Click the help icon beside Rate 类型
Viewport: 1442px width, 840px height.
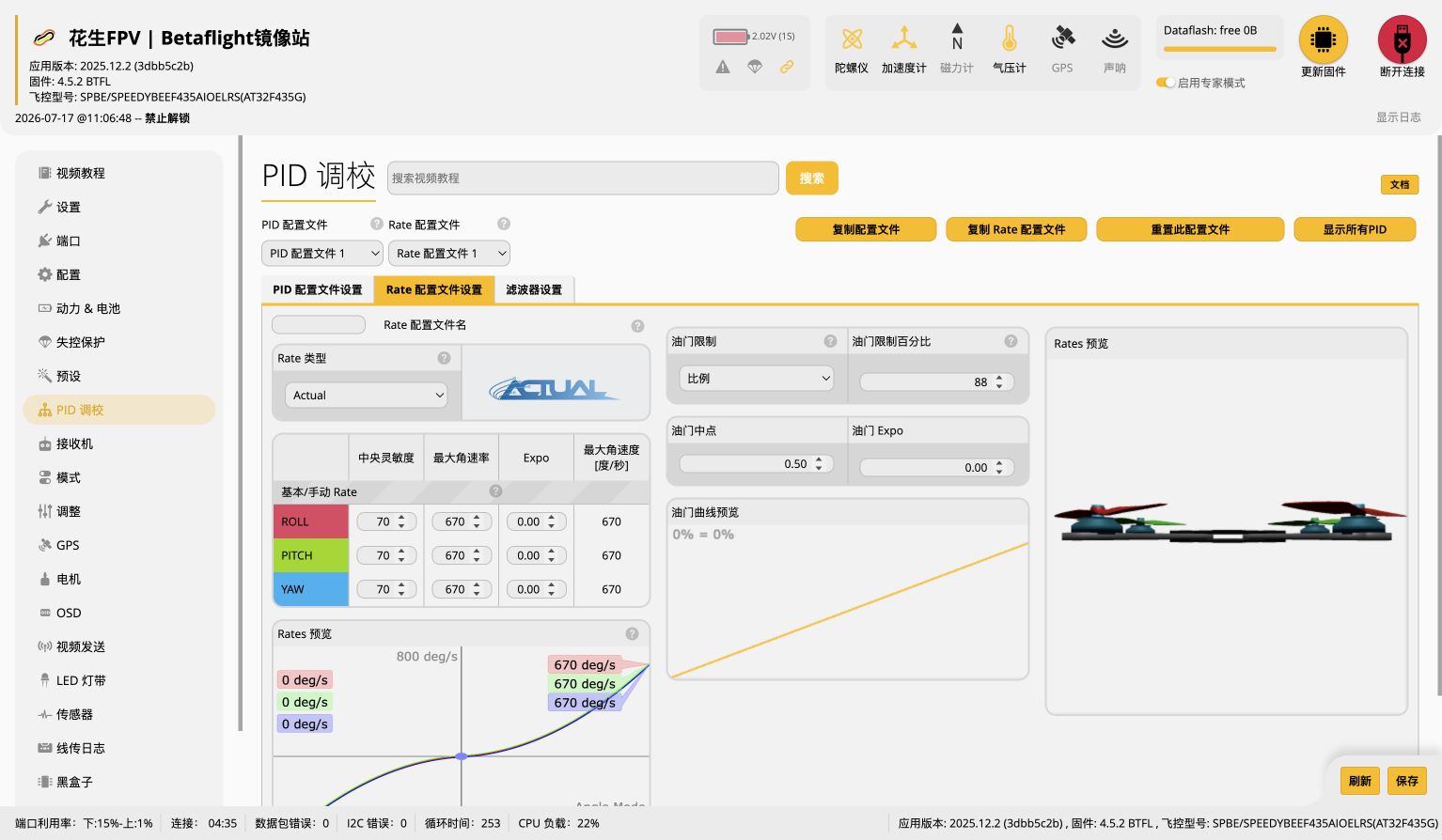pos(444,358)
